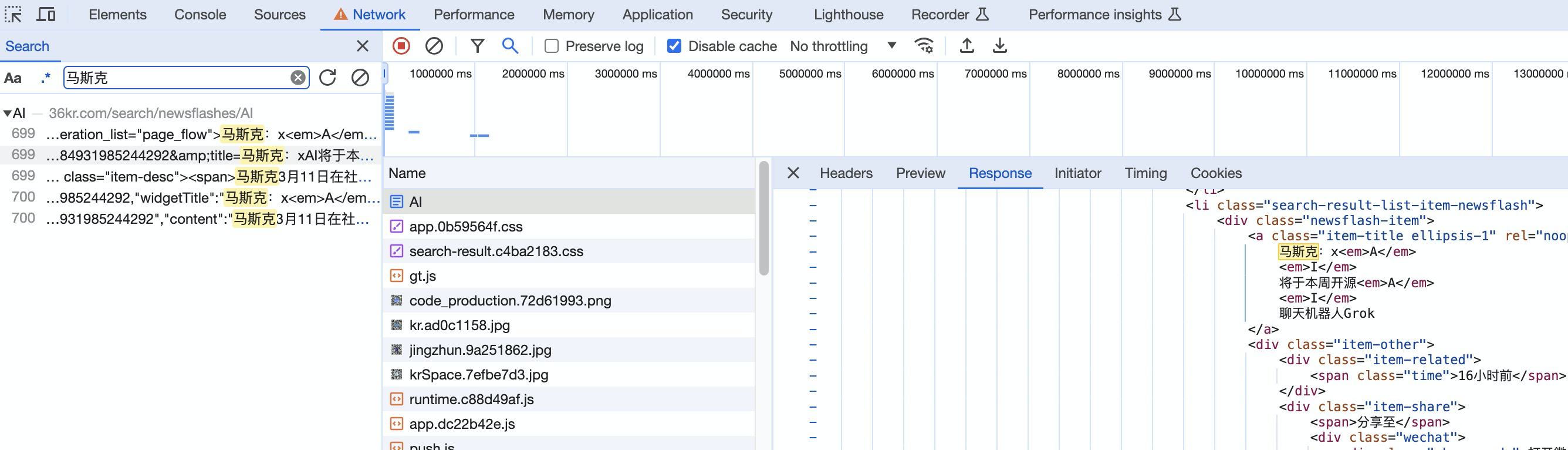Screen dimensions: 1568x450
Task: Click the filter funnel icon
Action: pyautogui.click(x=477, y=46)
